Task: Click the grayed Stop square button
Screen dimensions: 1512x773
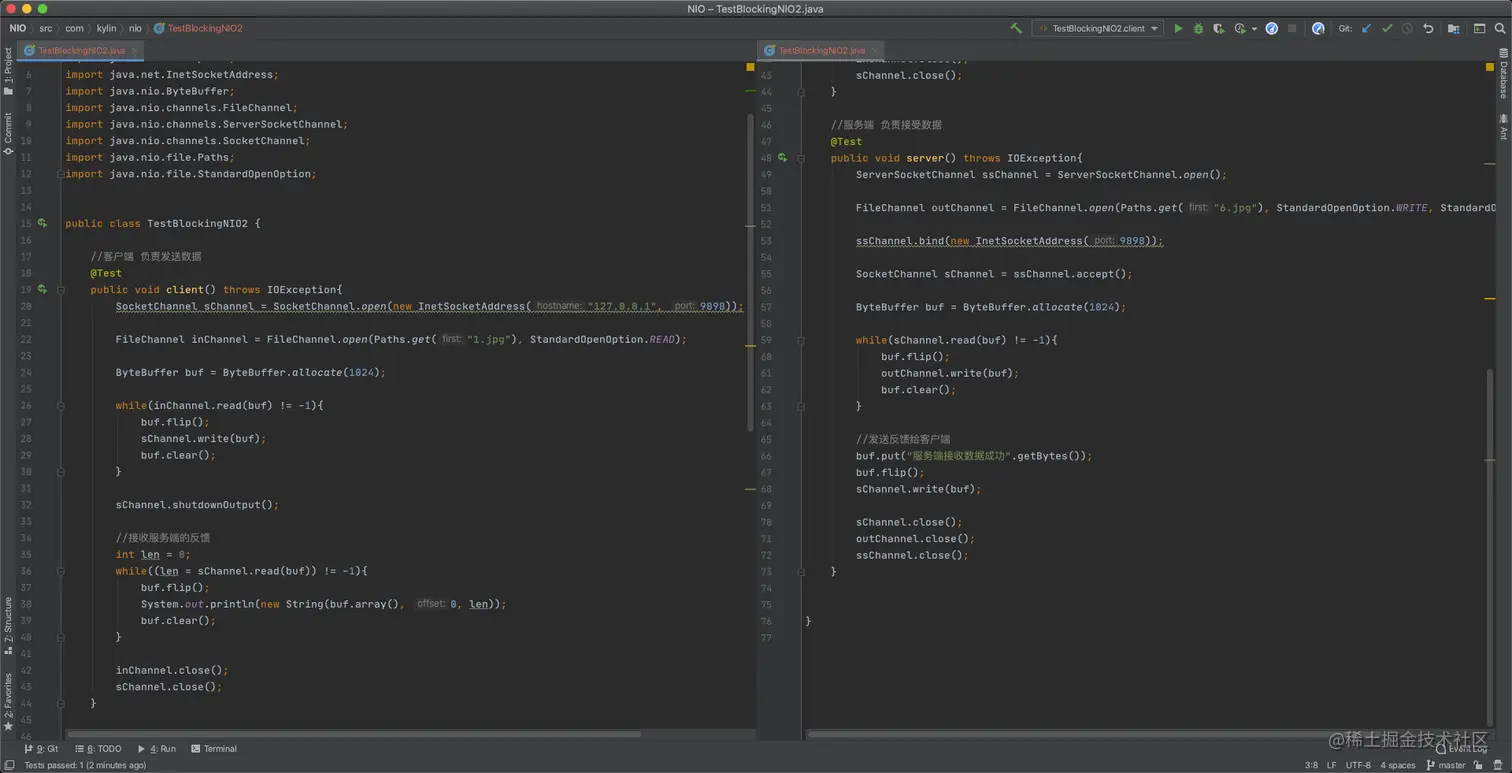Action: point(1292,29)
